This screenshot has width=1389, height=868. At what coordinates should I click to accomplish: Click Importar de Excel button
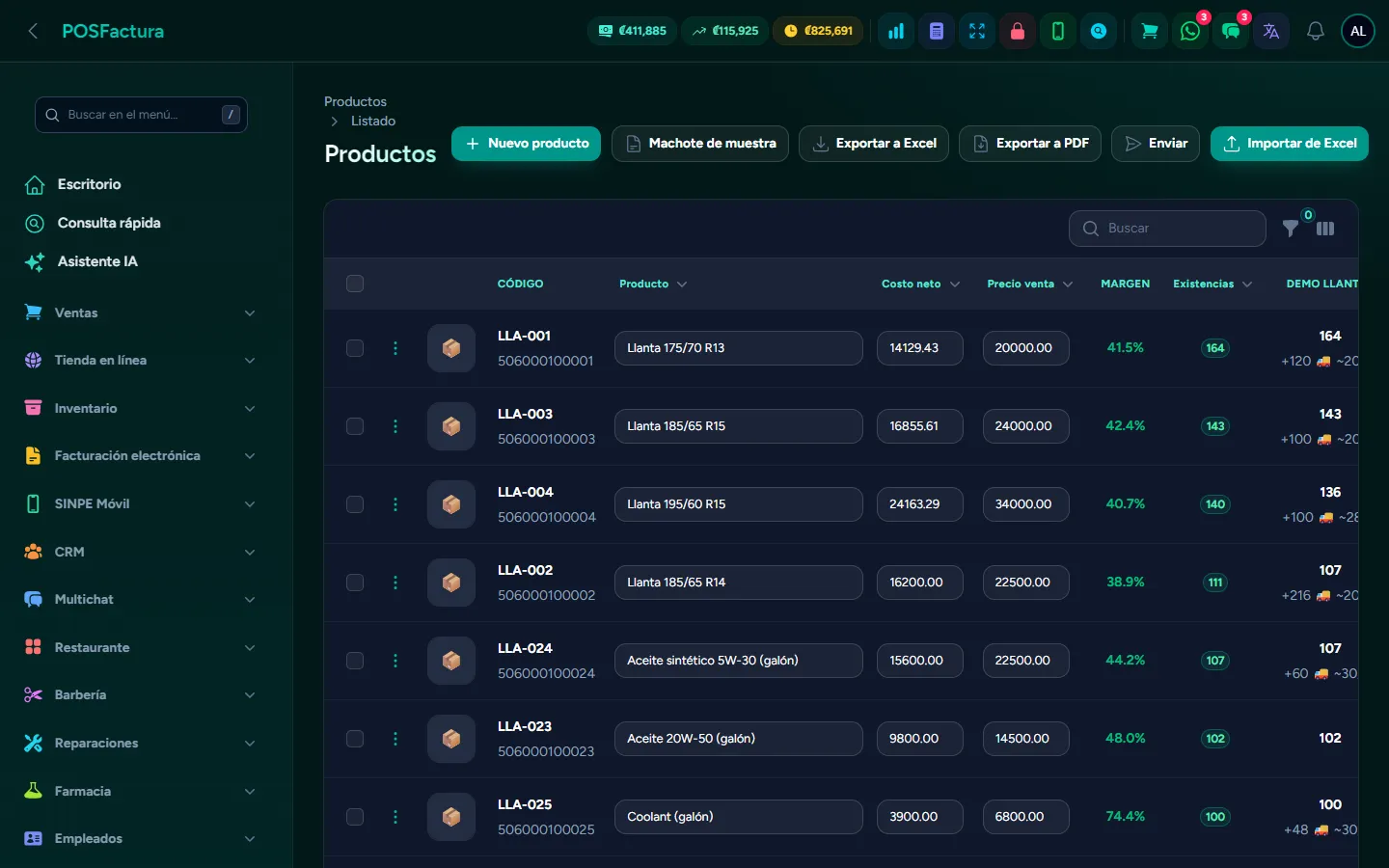[1290, 144]
